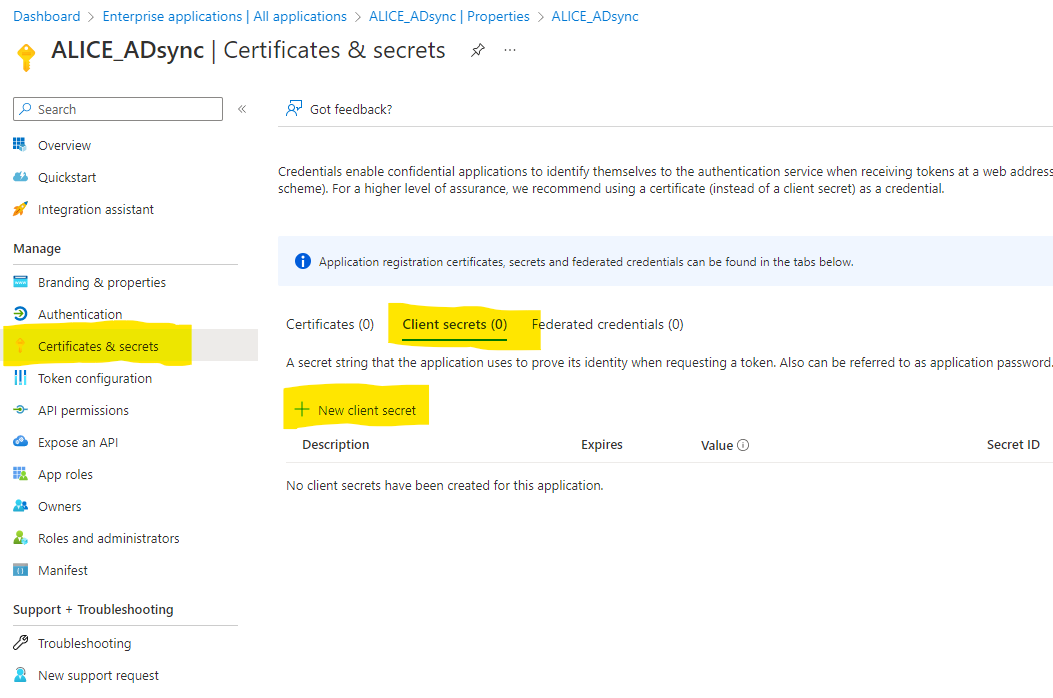The image size is (1053, 698).
Task: Click the Owners people icon
Action: point(20,506)
